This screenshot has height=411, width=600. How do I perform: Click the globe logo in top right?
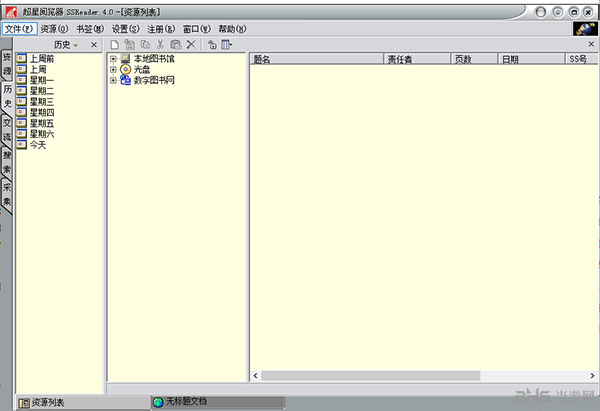[x=585, y=29]
